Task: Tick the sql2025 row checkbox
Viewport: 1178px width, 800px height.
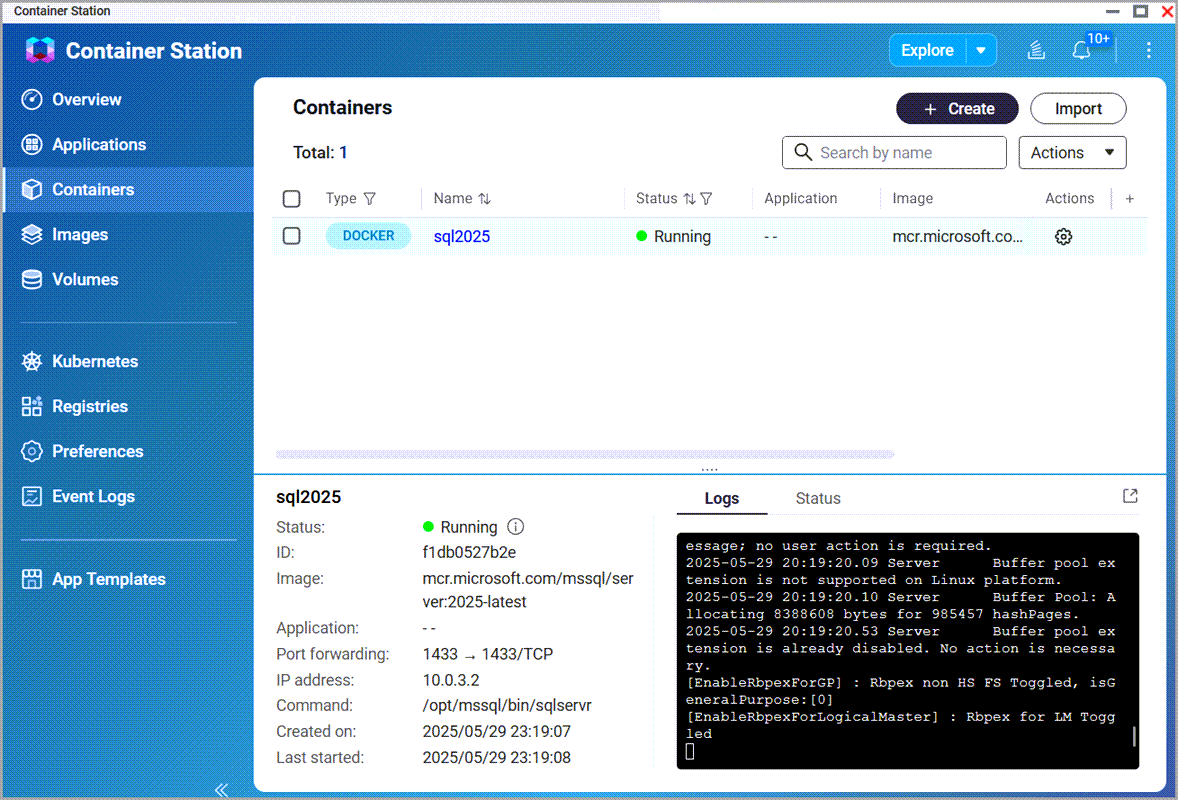Action: [x=291, y=236]
